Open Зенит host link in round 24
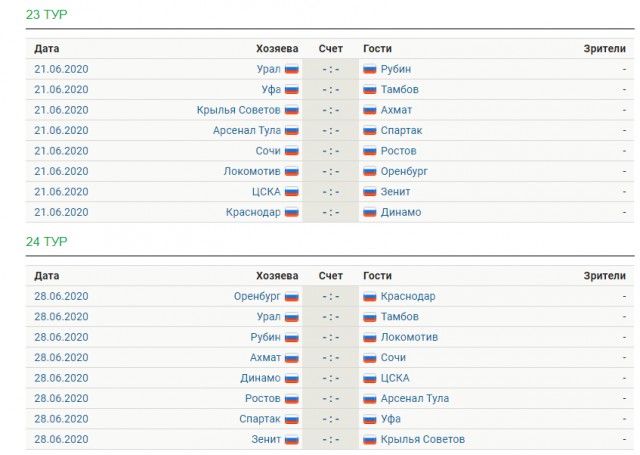 (x=266, y=439)
